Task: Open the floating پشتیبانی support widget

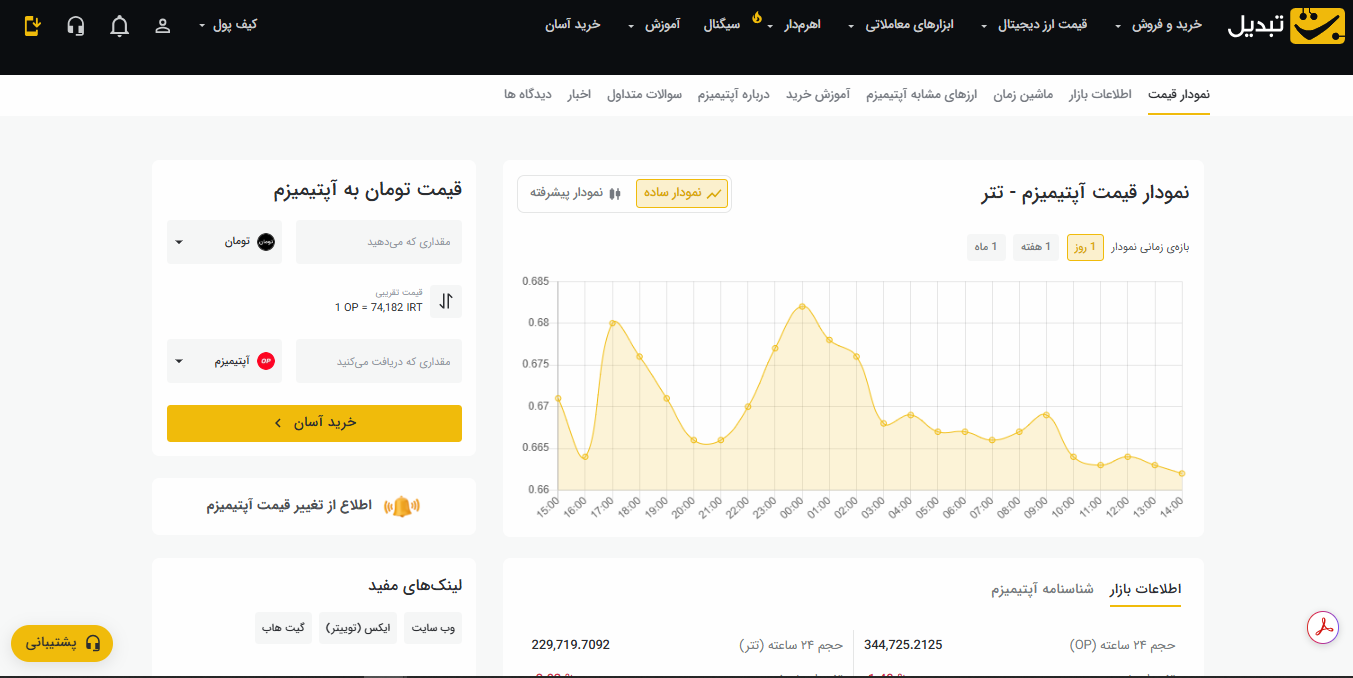Action: click(62, 644)
